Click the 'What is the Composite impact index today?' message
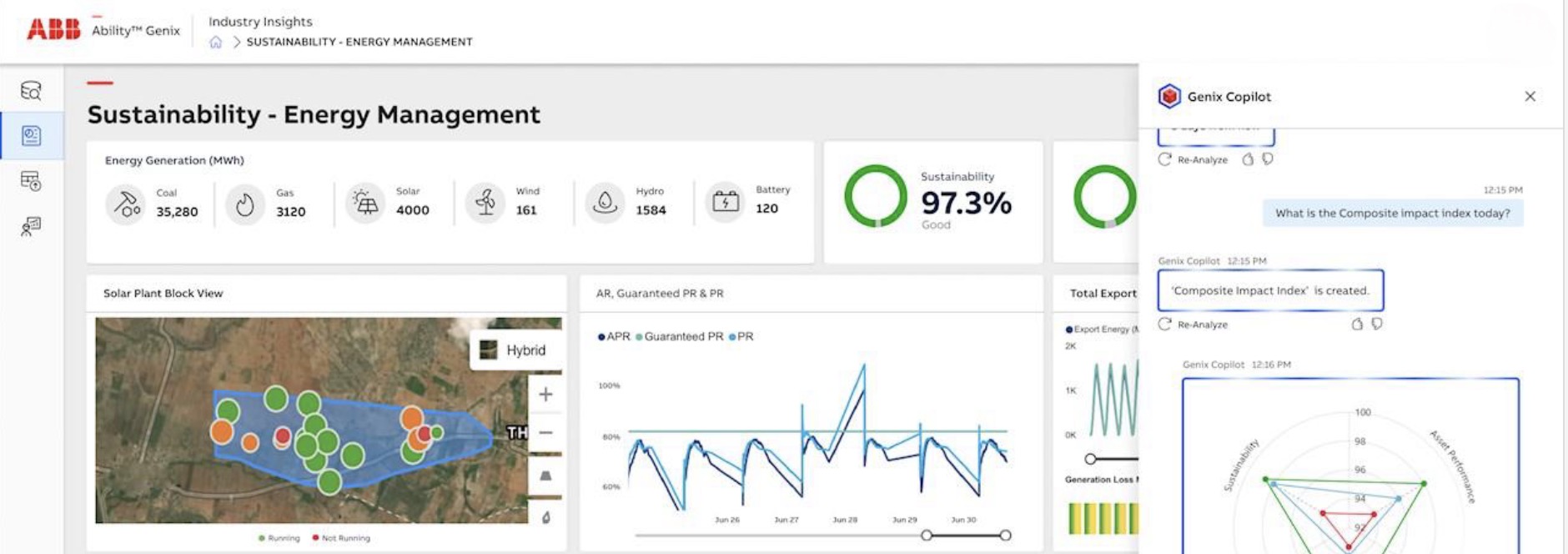 [1393, 213]
